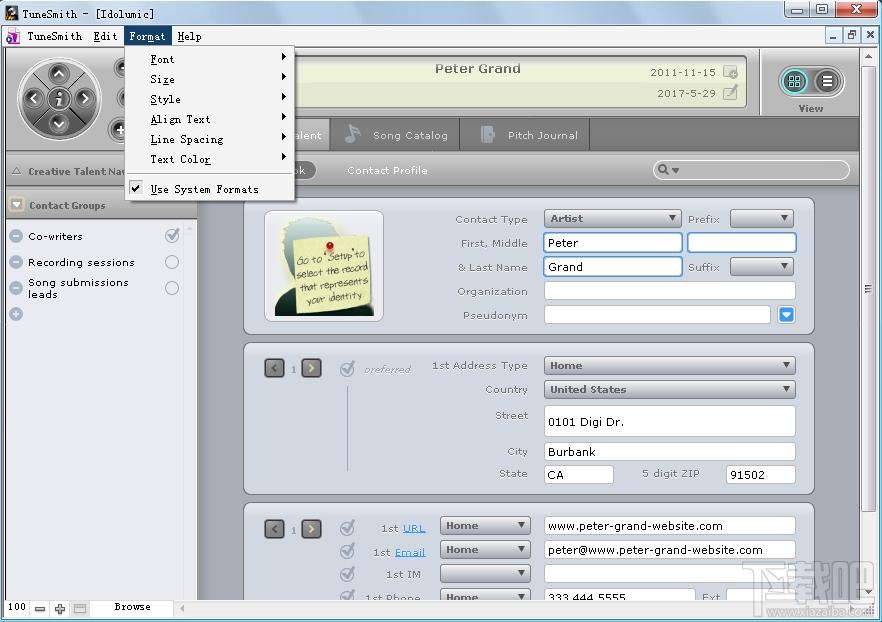This screenshot has width=882, height=622.
Task: Go to next address record arrow
Action: [x=312, y=368]
